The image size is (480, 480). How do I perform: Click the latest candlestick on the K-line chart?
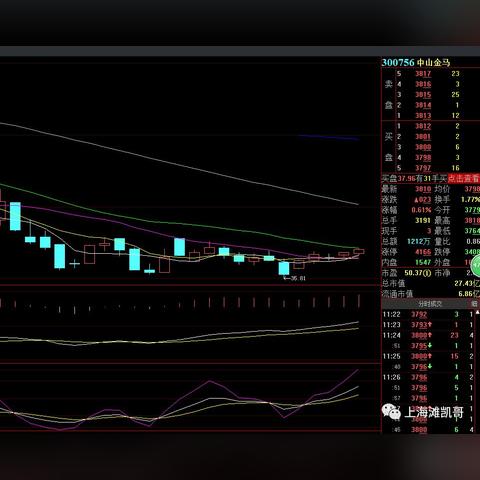359,252
